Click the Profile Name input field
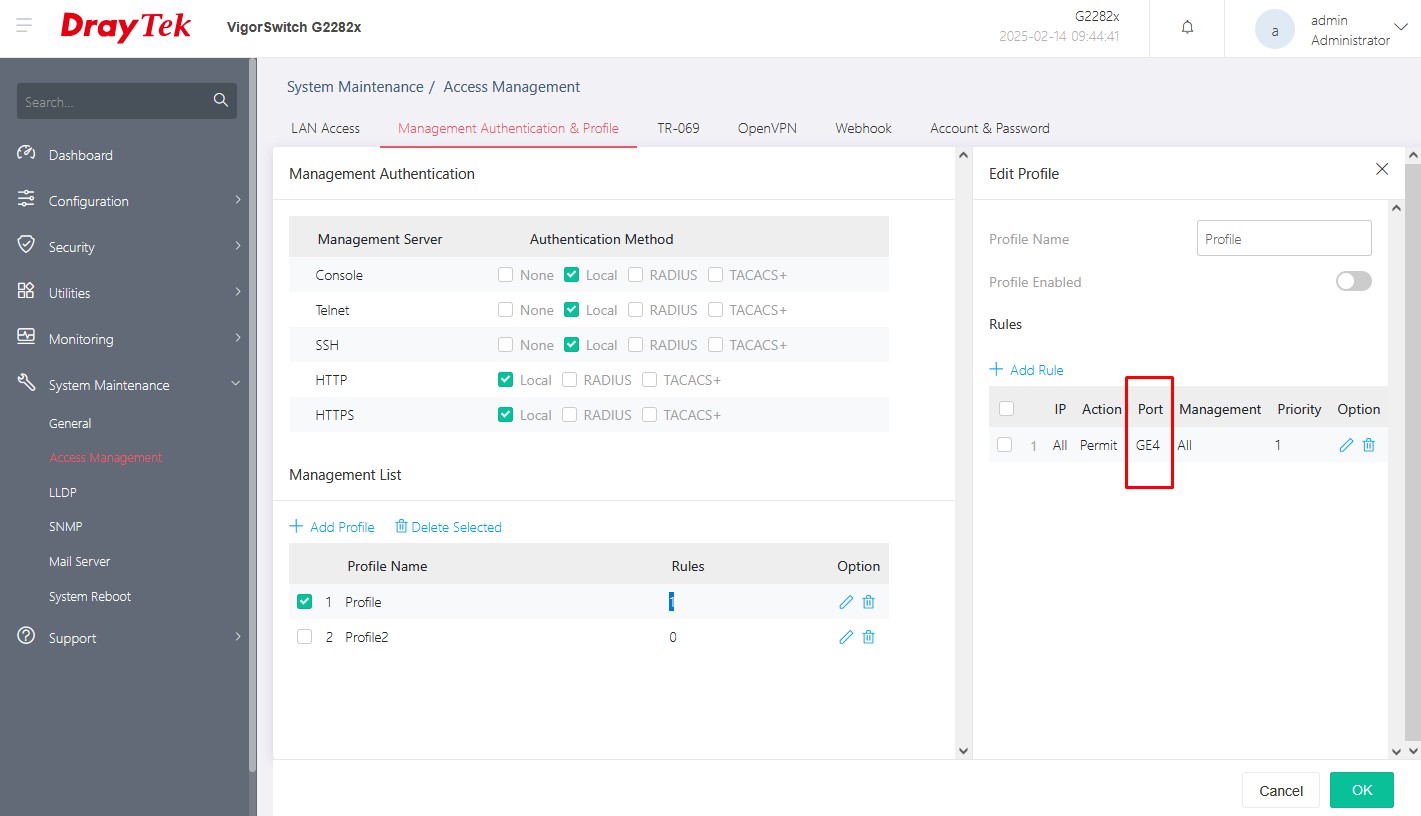The width and height of the screenshot is (1421, 816). [1283, 239]
